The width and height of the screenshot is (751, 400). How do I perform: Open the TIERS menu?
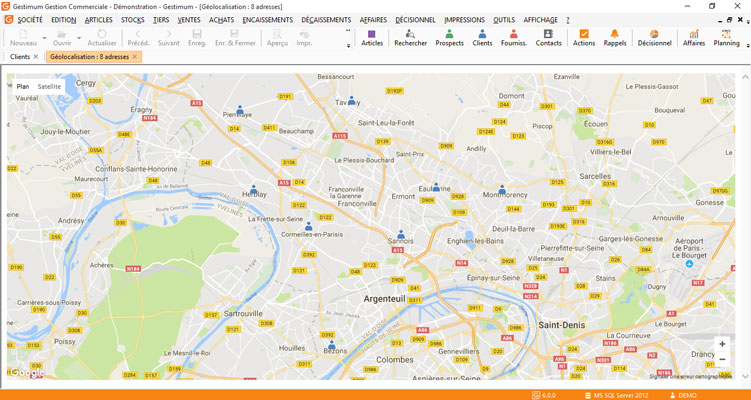pos(161,20)
